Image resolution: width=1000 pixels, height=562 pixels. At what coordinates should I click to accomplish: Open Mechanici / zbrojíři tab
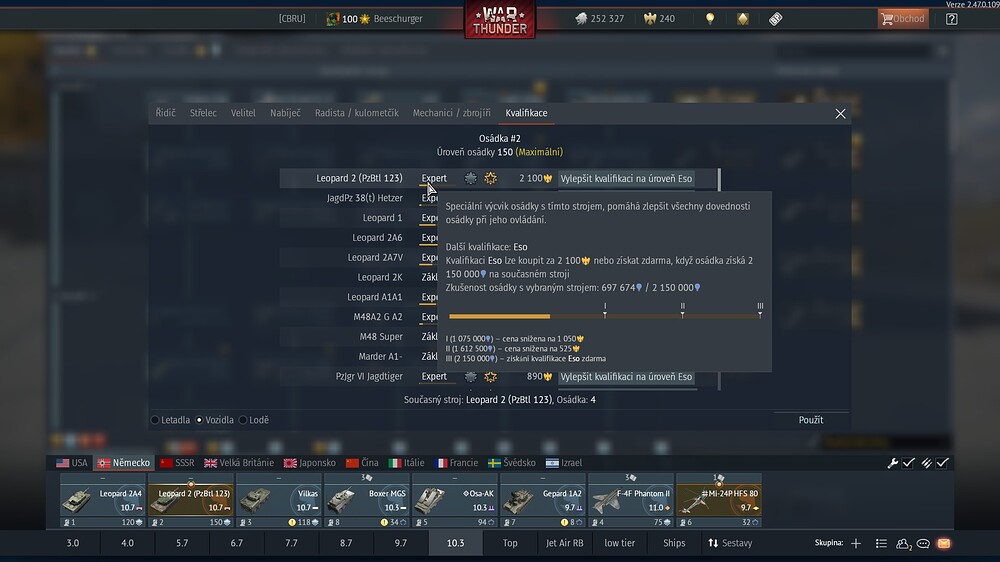pos(452,113)
